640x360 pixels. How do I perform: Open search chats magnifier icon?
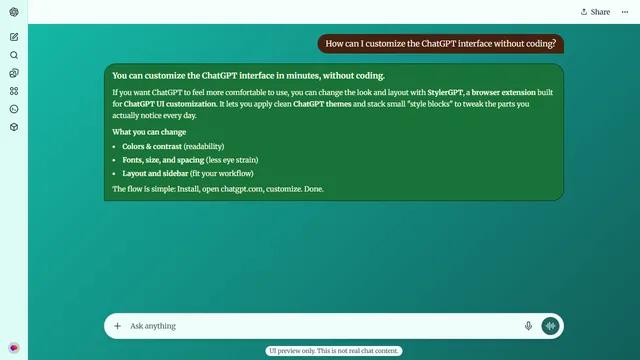coord(14,55)
